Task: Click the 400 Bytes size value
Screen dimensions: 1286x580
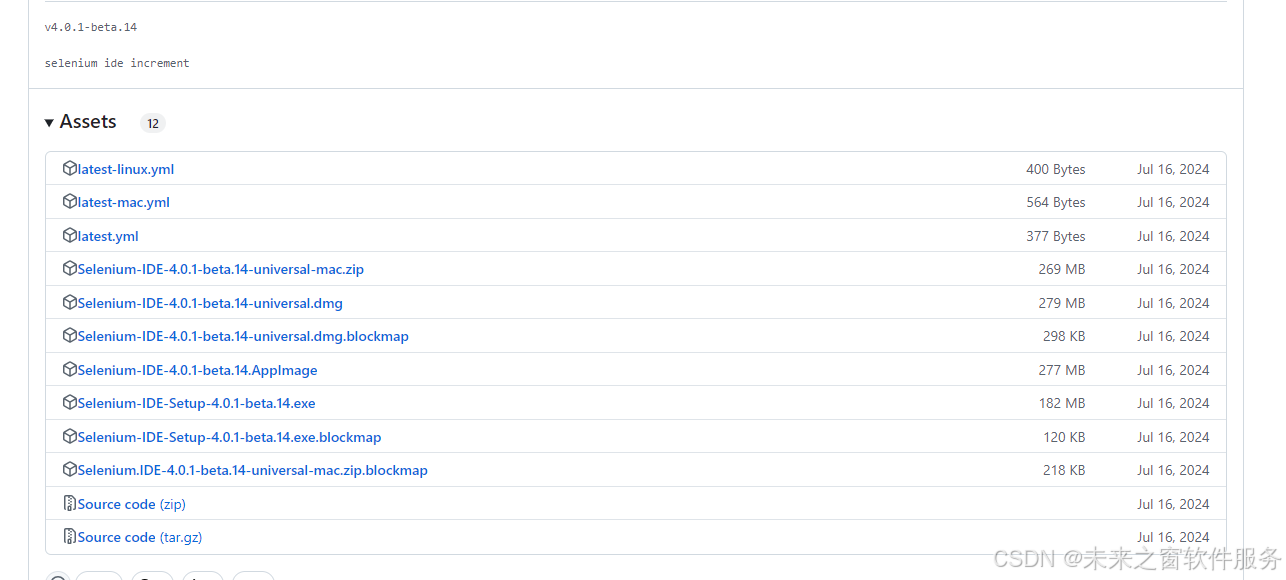Action: point(1055,169)
